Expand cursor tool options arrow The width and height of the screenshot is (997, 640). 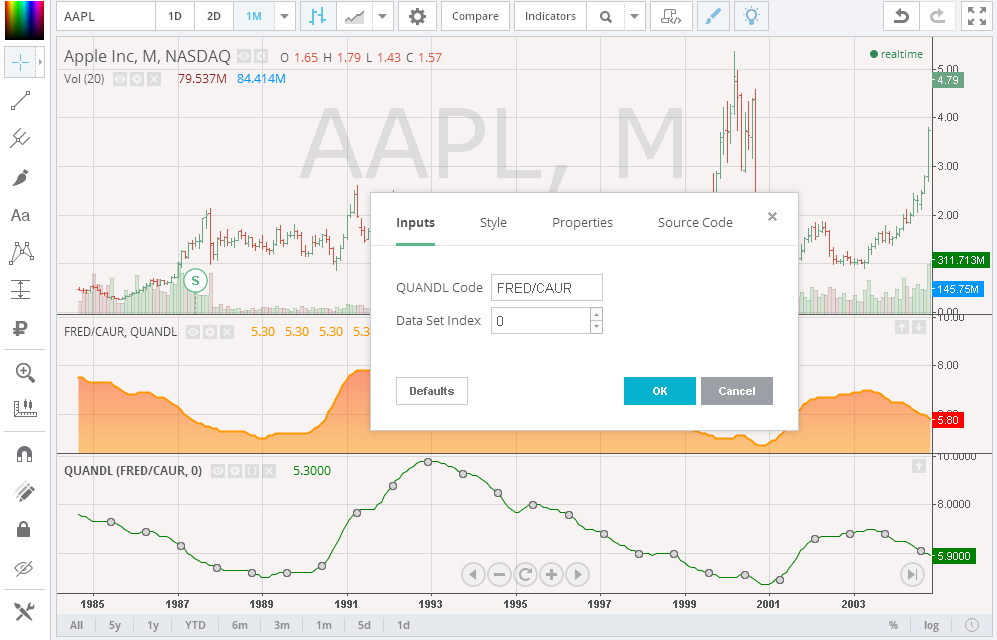click(40, 62)
